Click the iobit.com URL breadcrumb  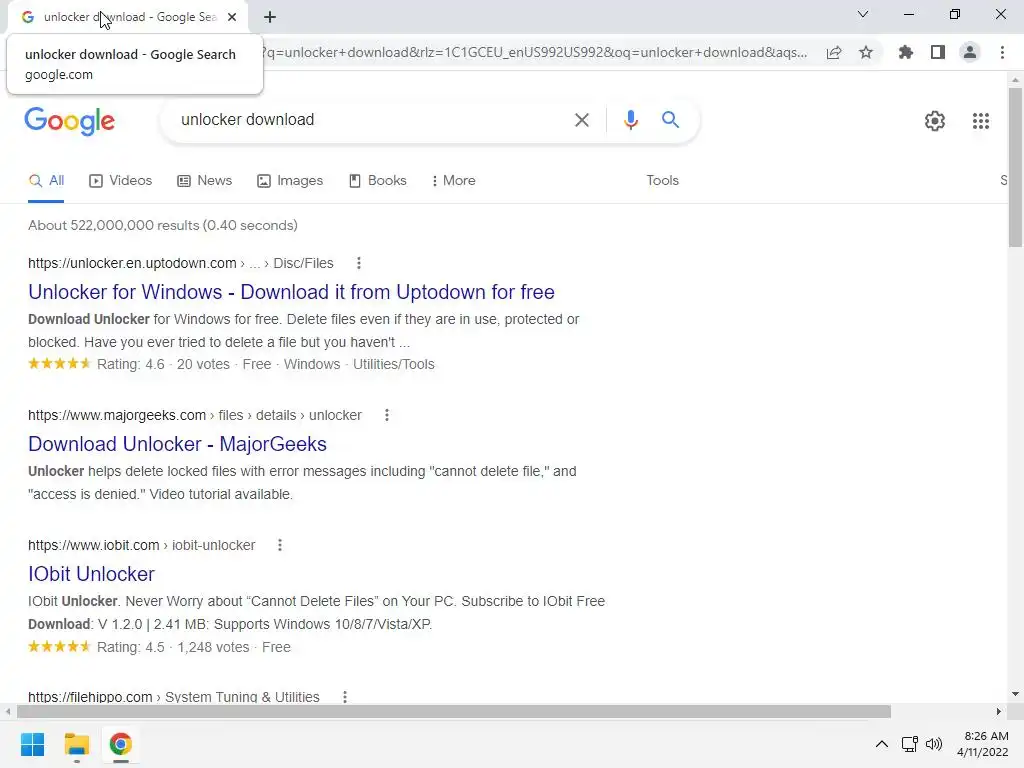[141, 545]
